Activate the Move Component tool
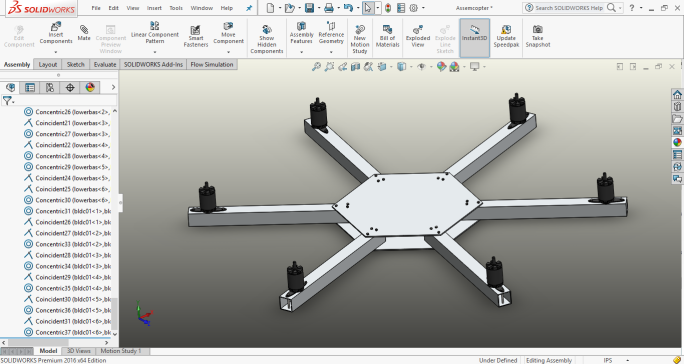Image resolution: width=684 pixels, height=364 pixels. (x=228, y=32)
